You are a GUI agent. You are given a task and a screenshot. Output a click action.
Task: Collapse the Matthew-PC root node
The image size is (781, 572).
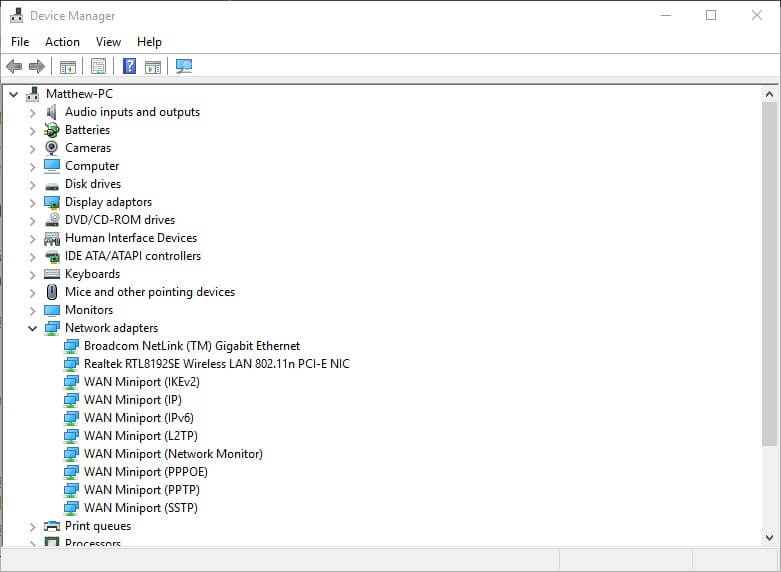(x=13, y=94)
